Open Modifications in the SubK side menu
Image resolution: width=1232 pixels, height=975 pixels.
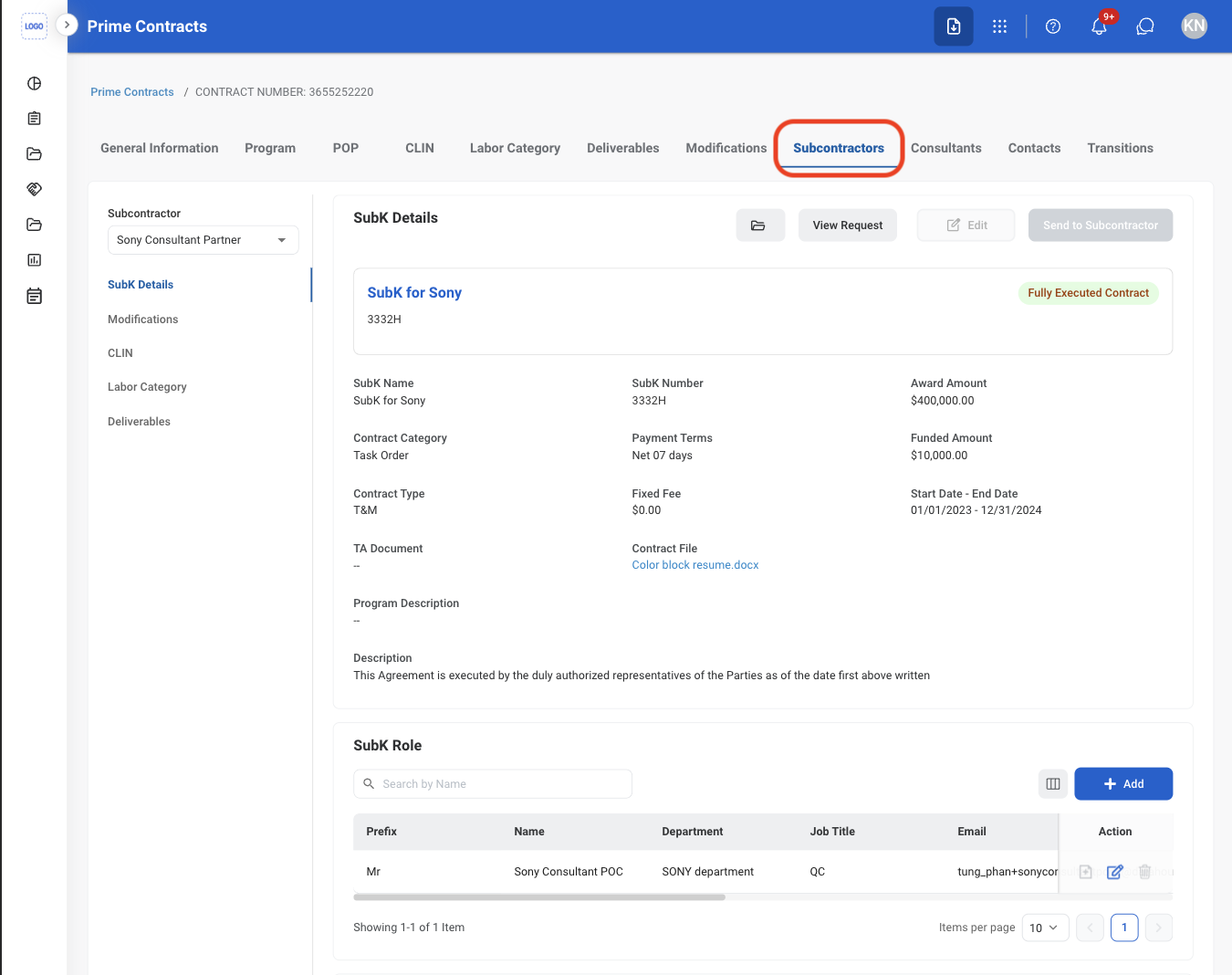(x=143, y=320)
